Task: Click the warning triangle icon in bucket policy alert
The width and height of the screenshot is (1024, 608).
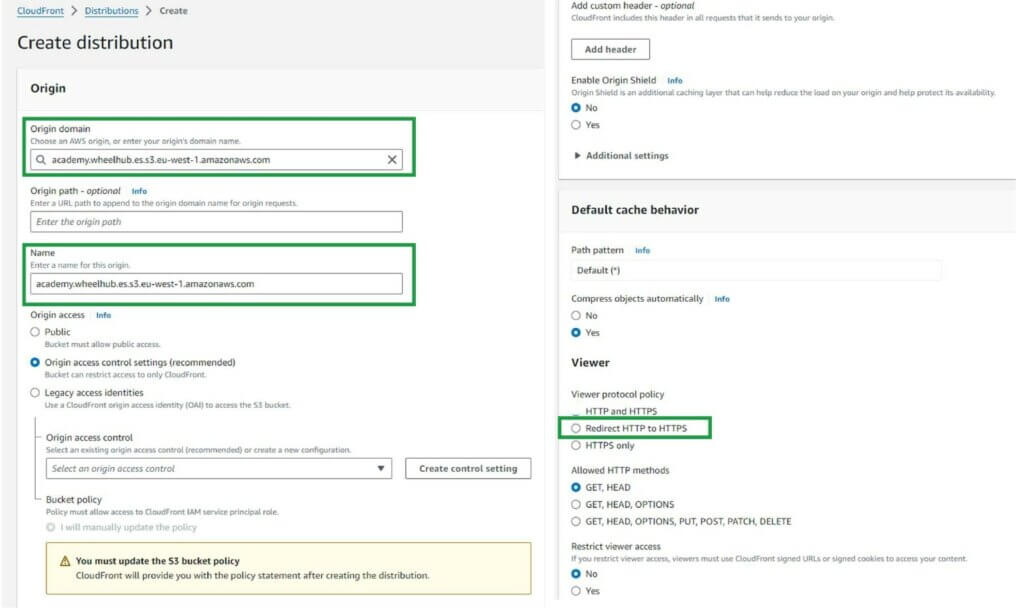Action: pos(65,561)
